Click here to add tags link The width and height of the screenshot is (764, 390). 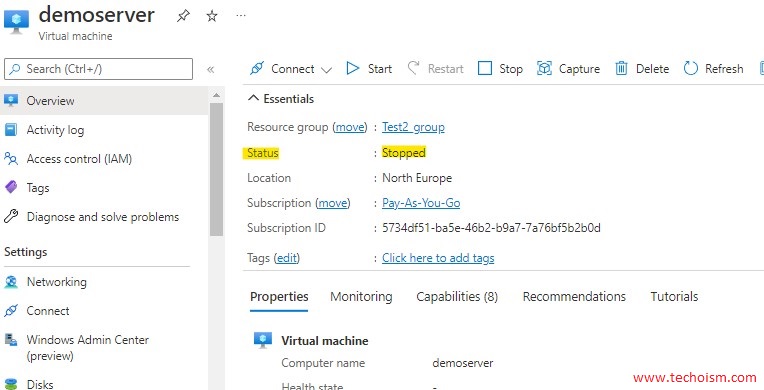[x=438, y=258]
